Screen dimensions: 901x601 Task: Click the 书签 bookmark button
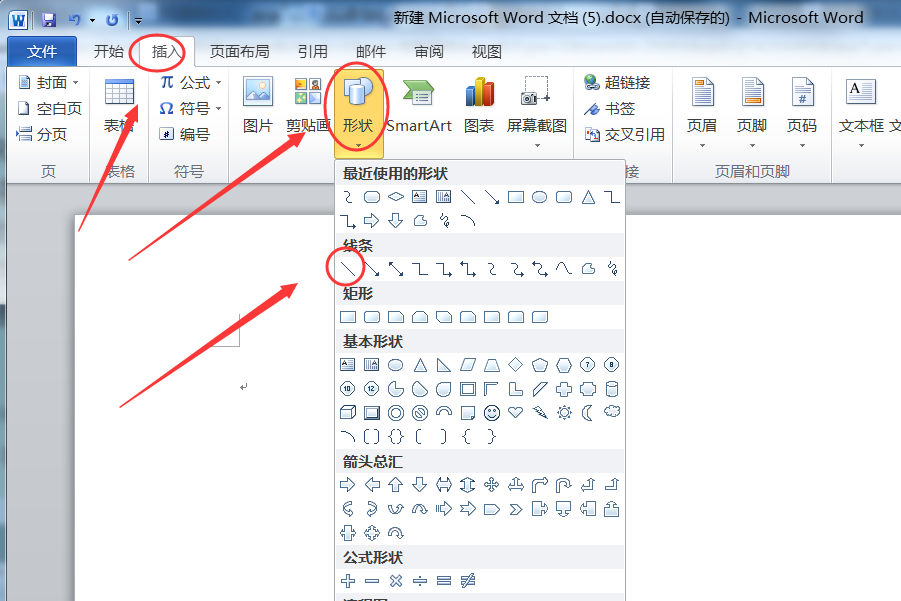[x=610, y=108]
